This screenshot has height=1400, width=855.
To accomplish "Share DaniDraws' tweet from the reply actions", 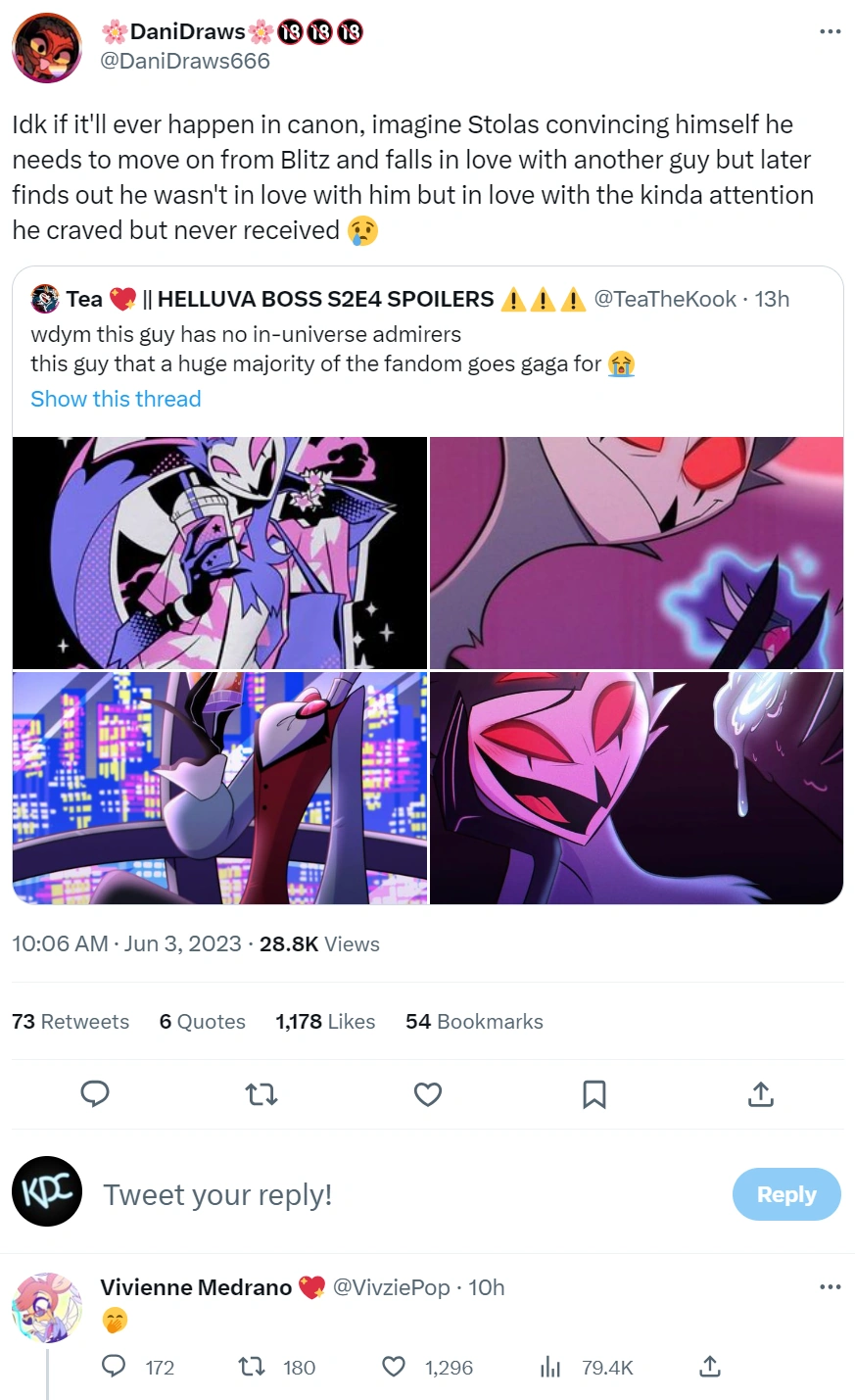I will click(x=710, y=1368).
